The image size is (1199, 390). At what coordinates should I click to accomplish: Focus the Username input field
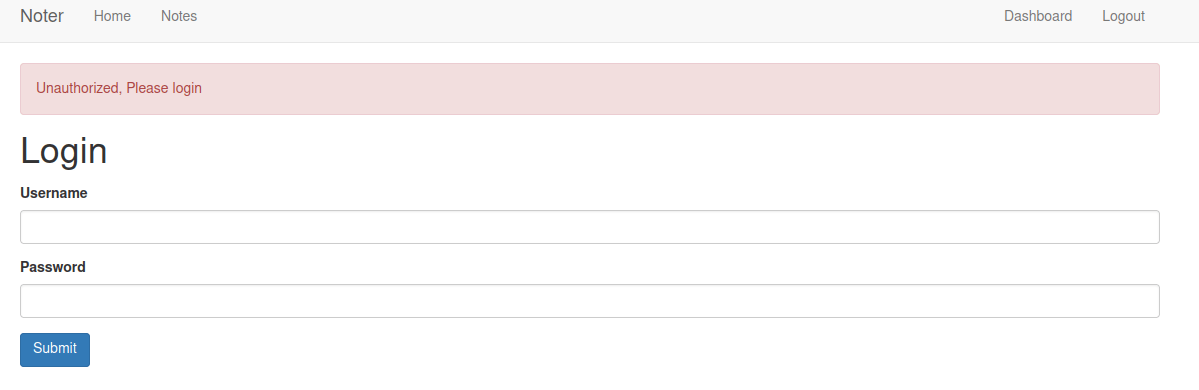(x=590, y=227)
